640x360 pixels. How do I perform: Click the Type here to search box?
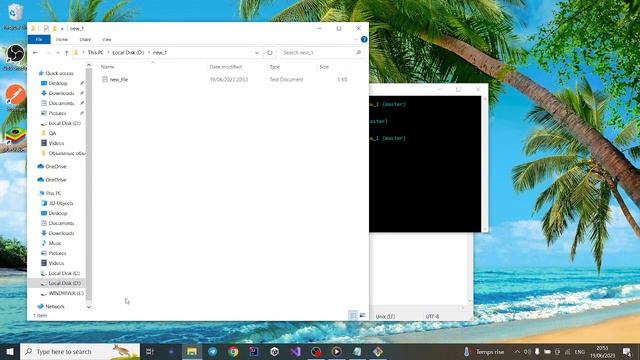pyautogui.click(x=80, y=351)
